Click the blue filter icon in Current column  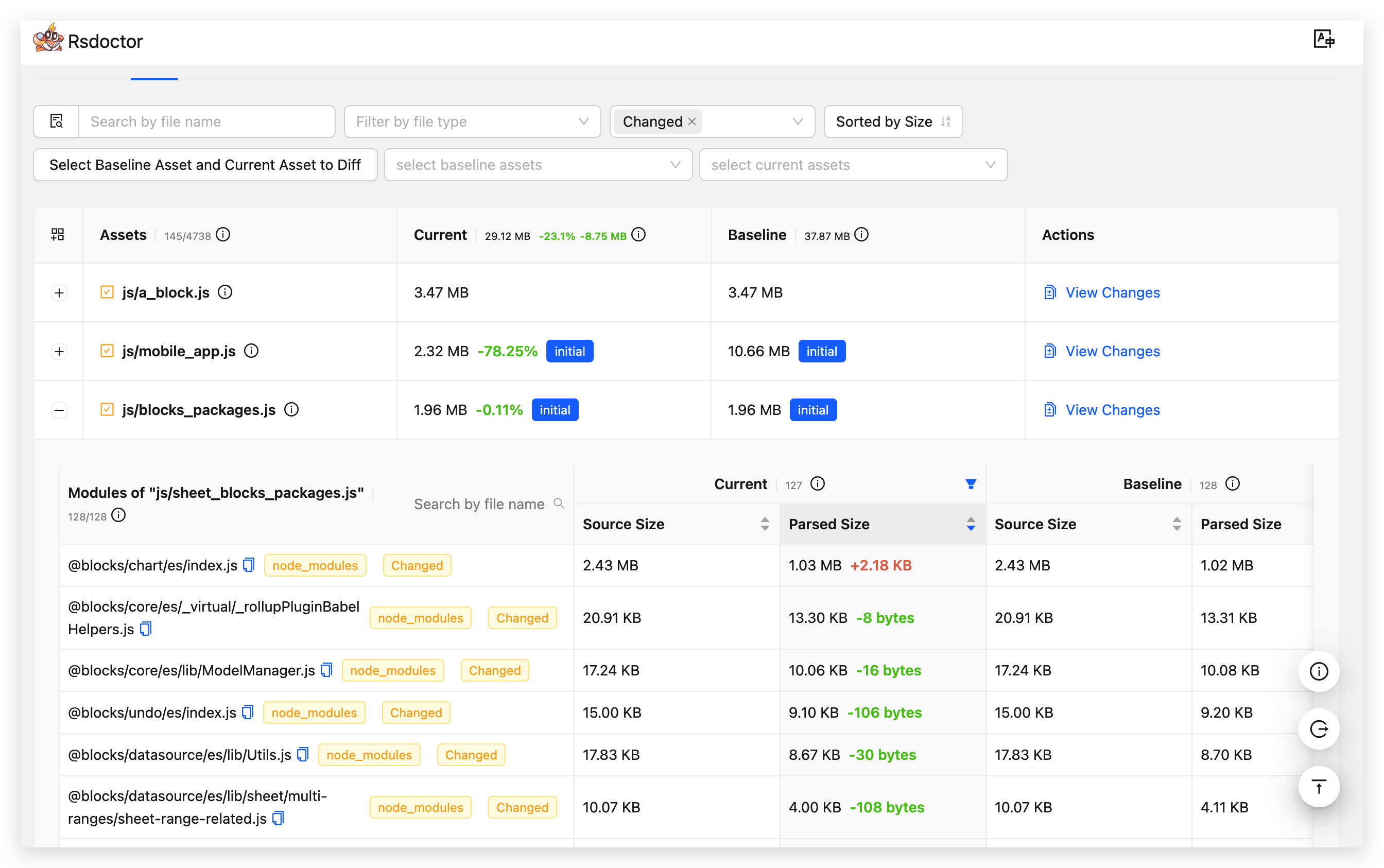970,484
